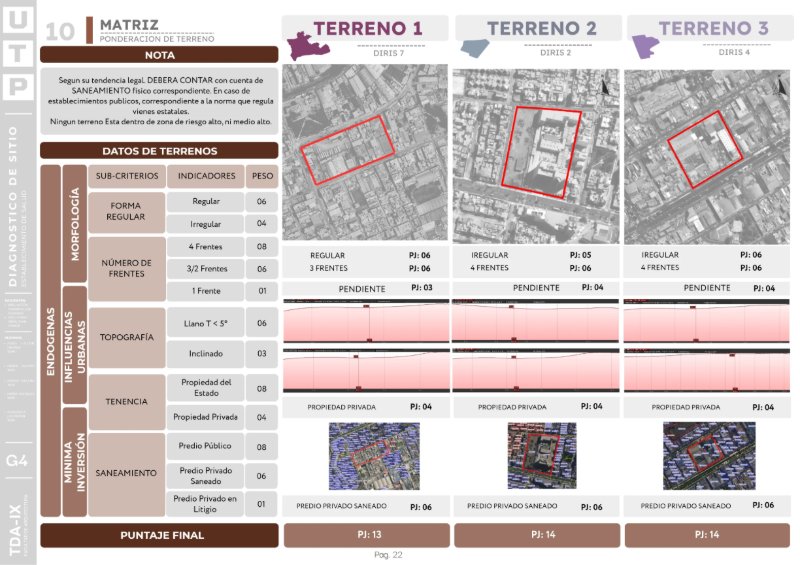Screen dimensions: 800x565
Task: Click the PUNTAJE FINAL bar
Action: pos(159,535)
